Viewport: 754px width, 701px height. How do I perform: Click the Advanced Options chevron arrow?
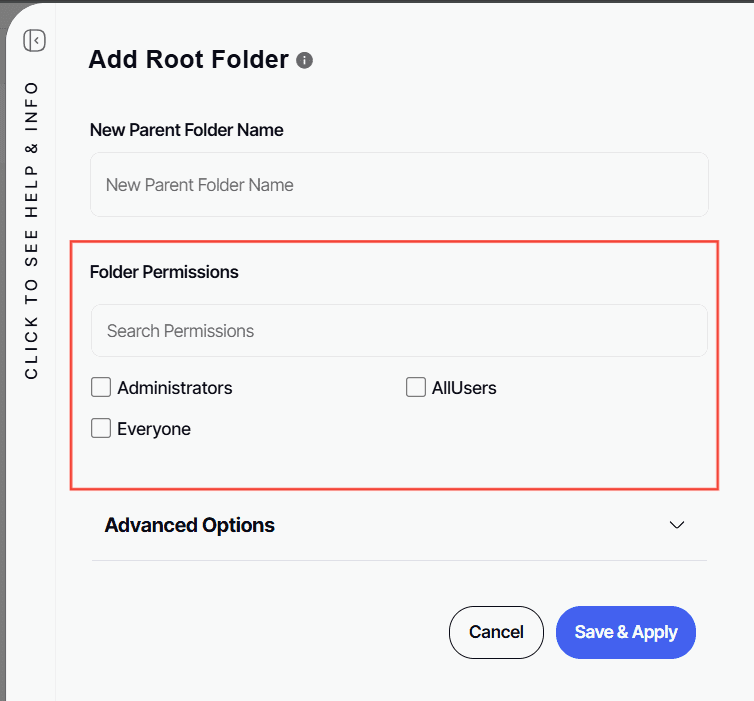click(677, 525)
